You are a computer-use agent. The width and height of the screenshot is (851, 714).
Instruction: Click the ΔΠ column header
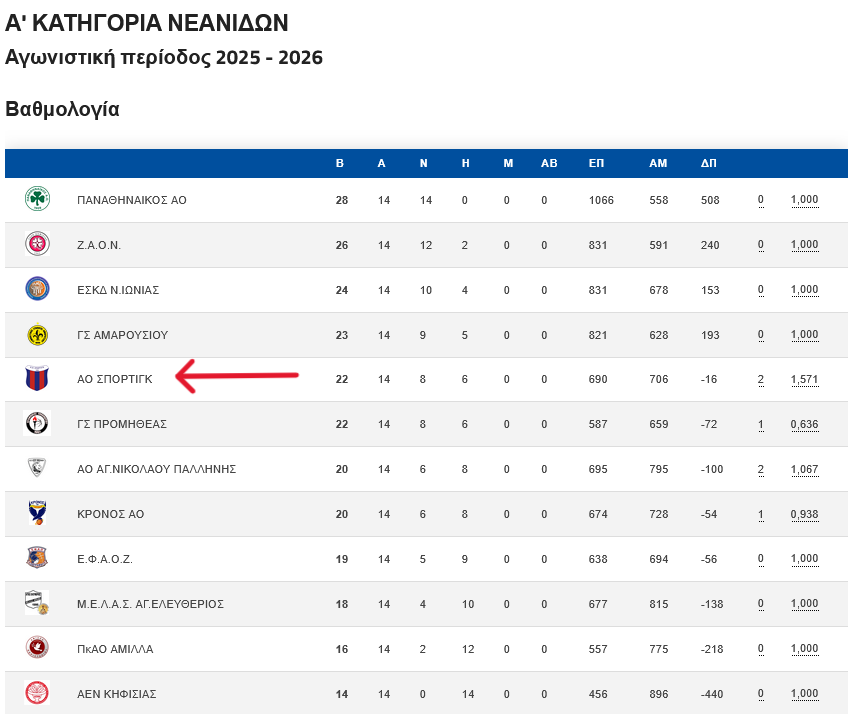[708, 163]
